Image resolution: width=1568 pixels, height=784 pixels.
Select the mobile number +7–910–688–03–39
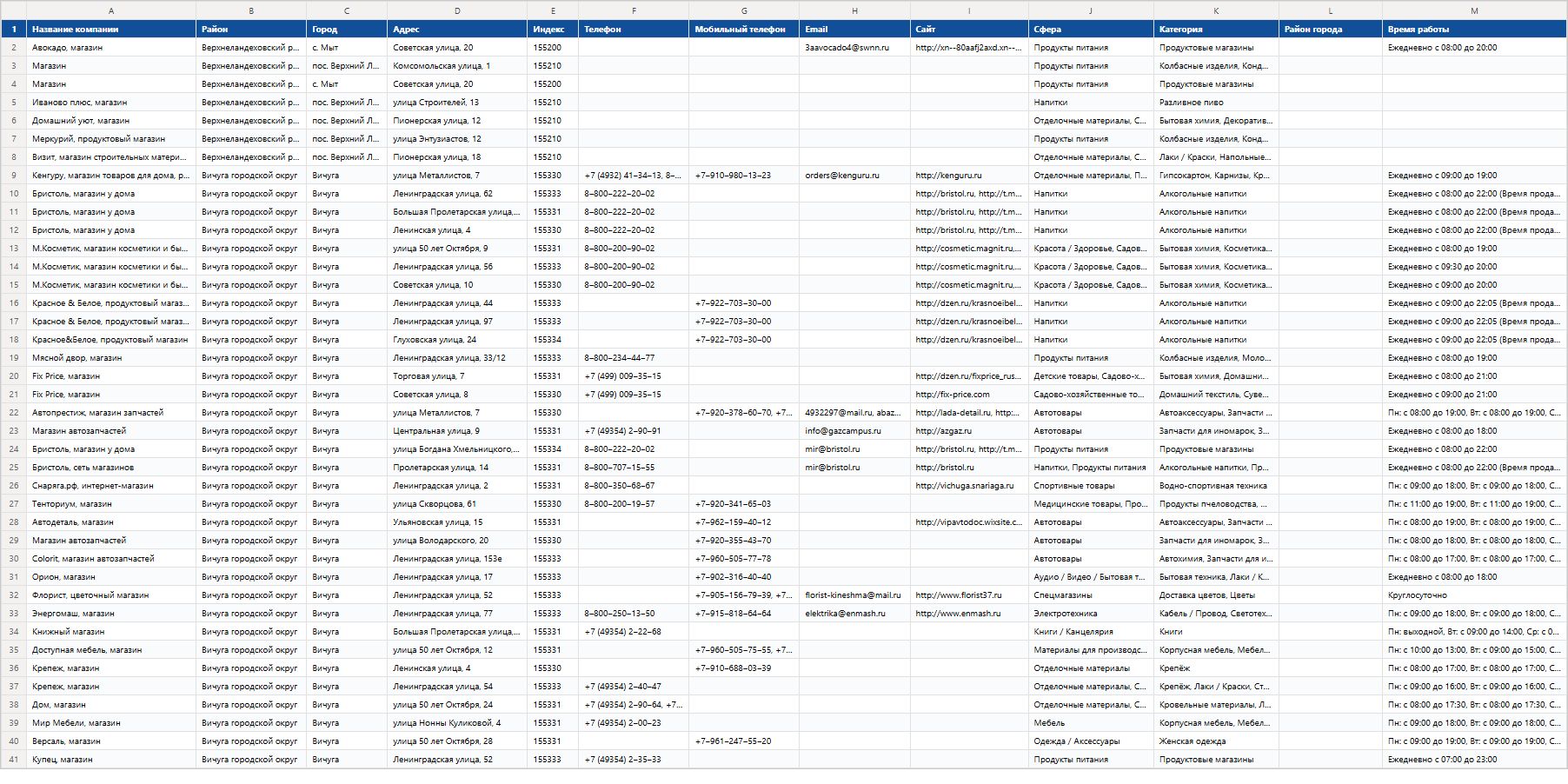(744, 668)
